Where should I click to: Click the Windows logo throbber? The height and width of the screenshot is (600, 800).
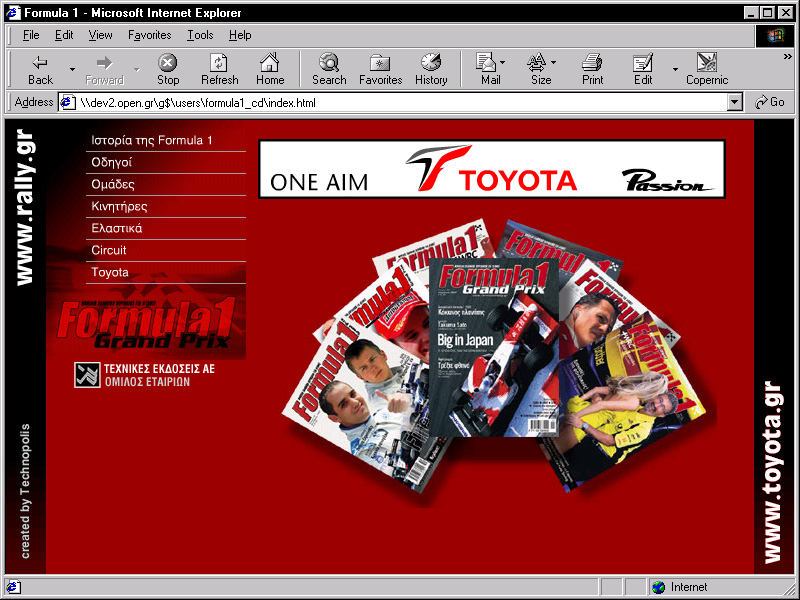click(x=774, y=35)
